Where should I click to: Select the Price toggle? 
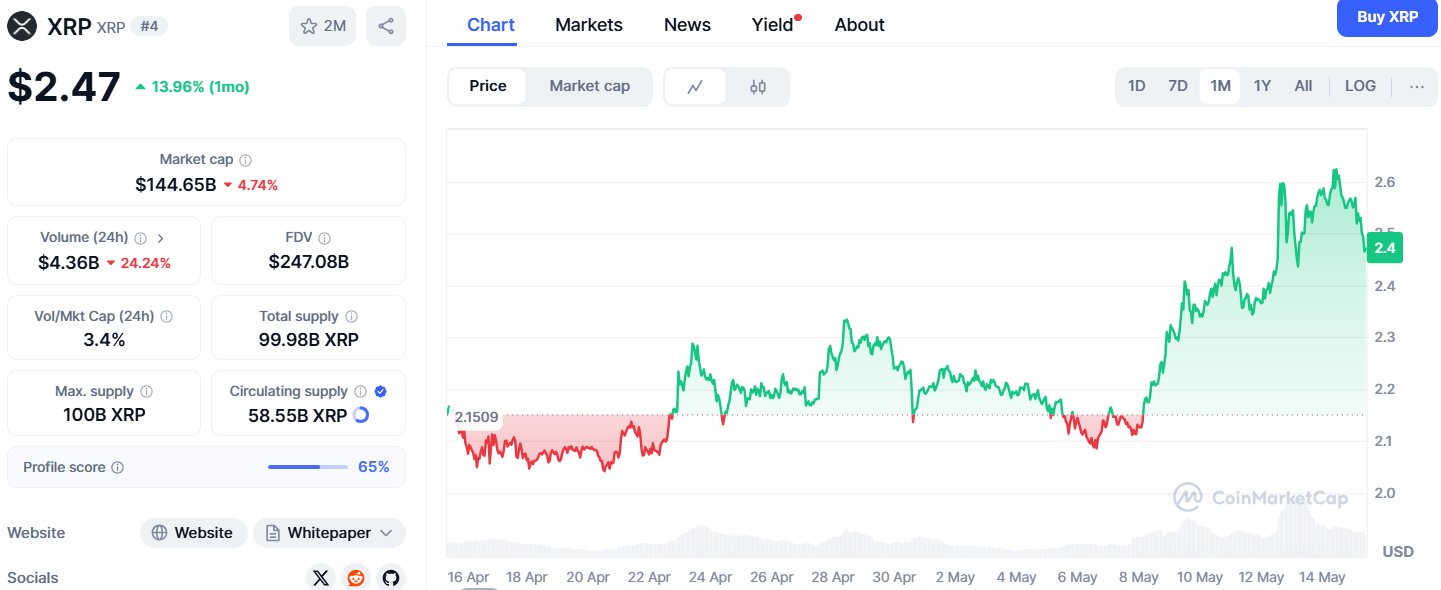(x=488, y=86)
